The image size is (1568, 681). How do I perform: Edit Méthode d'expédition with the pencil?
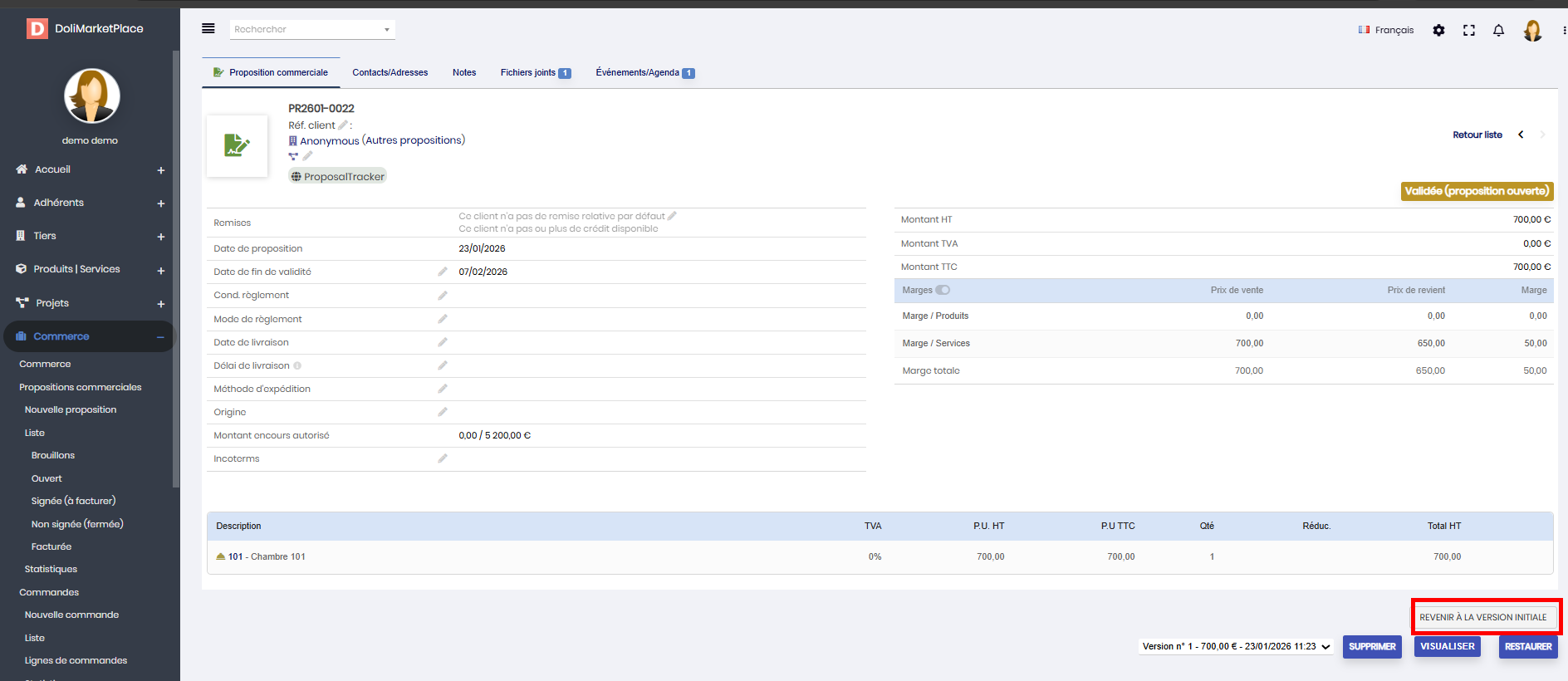[443, 389]
